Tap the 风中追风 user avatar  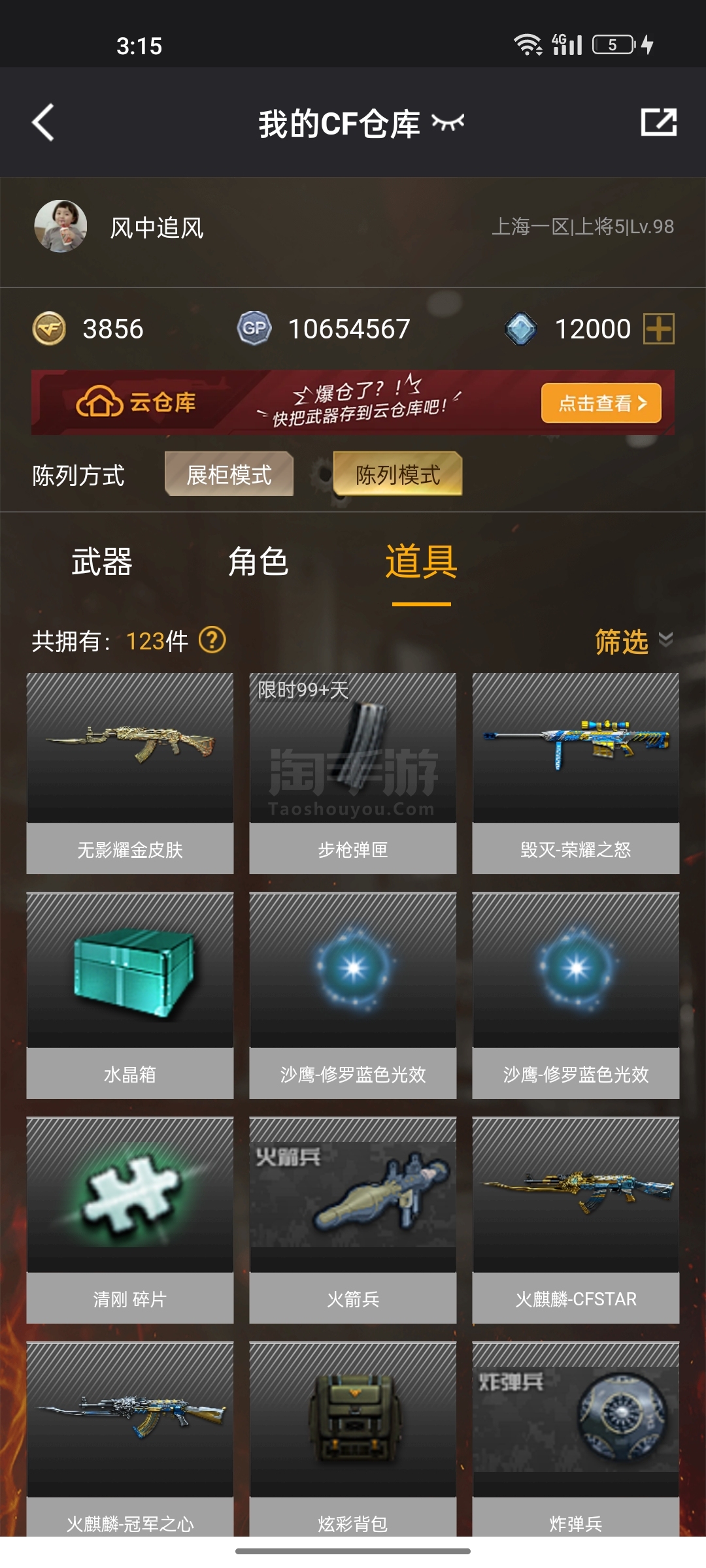(x=61, y=226)
